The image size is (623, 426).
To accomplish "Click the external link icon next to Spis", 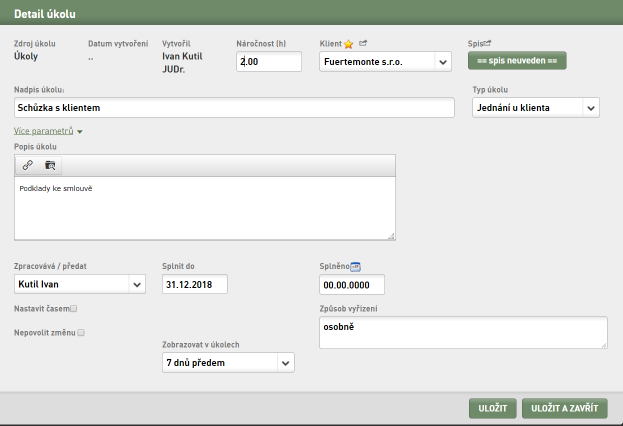I will tap(488, 43).
